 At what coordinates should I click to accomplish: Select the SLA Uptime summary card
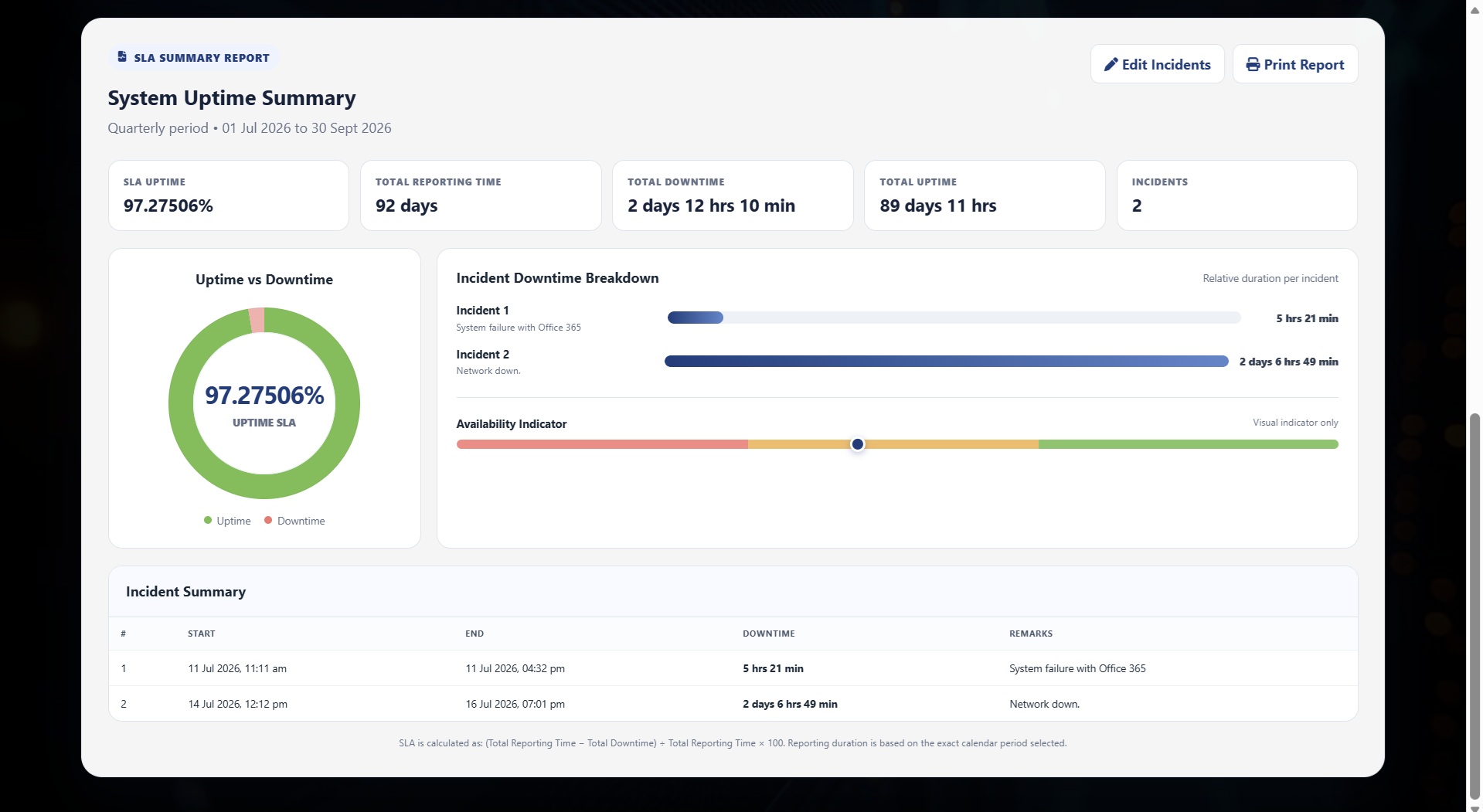[229, 195]
